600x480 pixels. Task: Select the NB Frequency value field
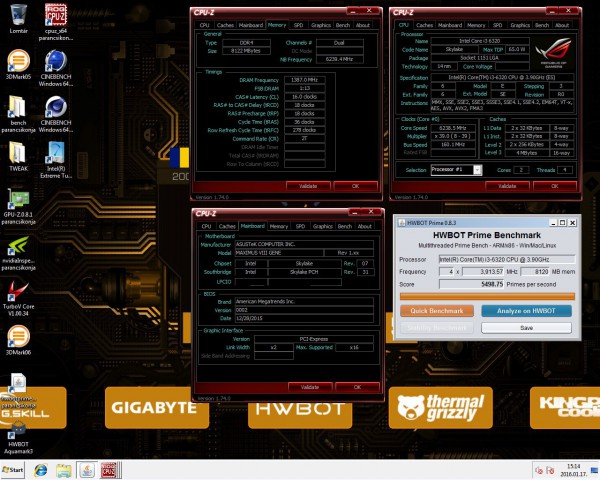click(x=339, y=59)
